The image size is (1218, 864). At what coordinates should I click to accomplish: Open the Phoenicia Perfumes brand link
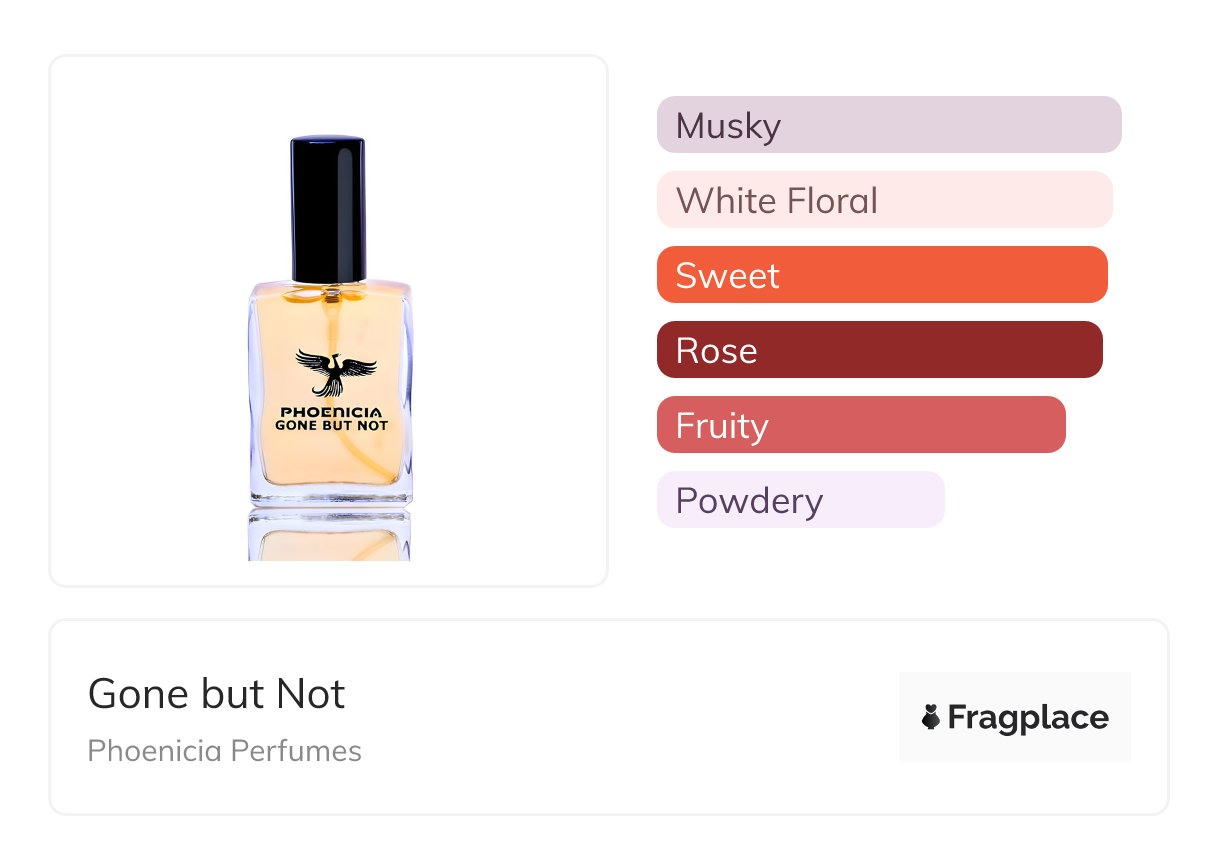coord(224,751)
